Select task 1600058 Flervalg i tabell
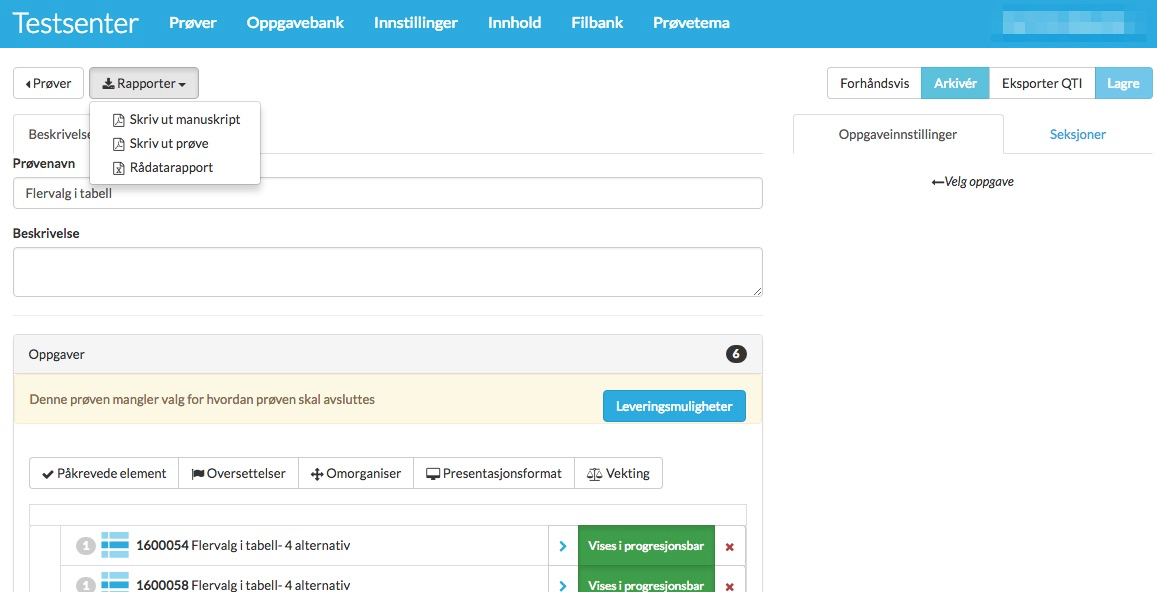Screen dimensions: 1157x592 click(x=244, y=585)
